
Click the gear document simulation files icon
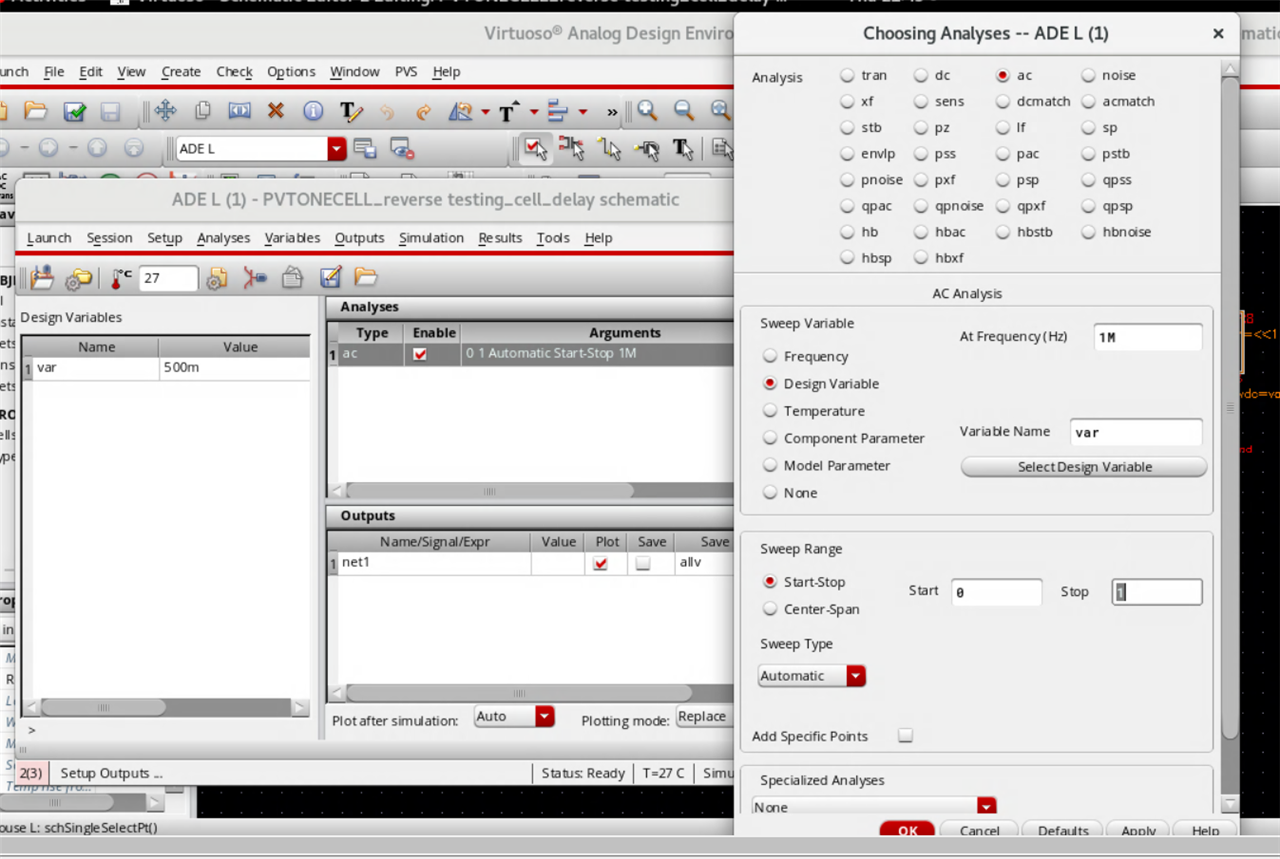216,278
